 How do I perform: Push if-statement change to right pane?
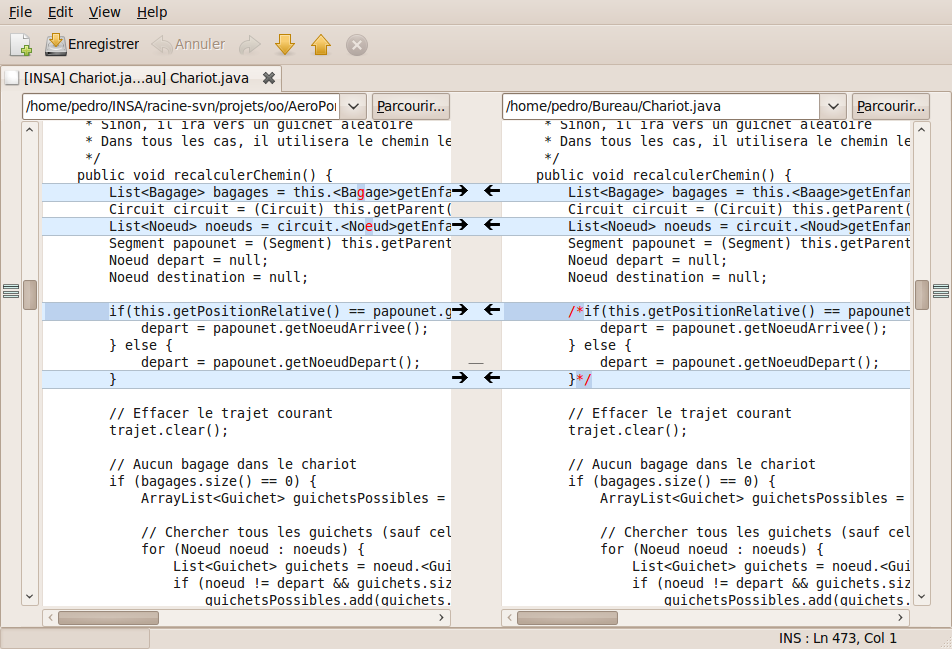coord(460,311)
